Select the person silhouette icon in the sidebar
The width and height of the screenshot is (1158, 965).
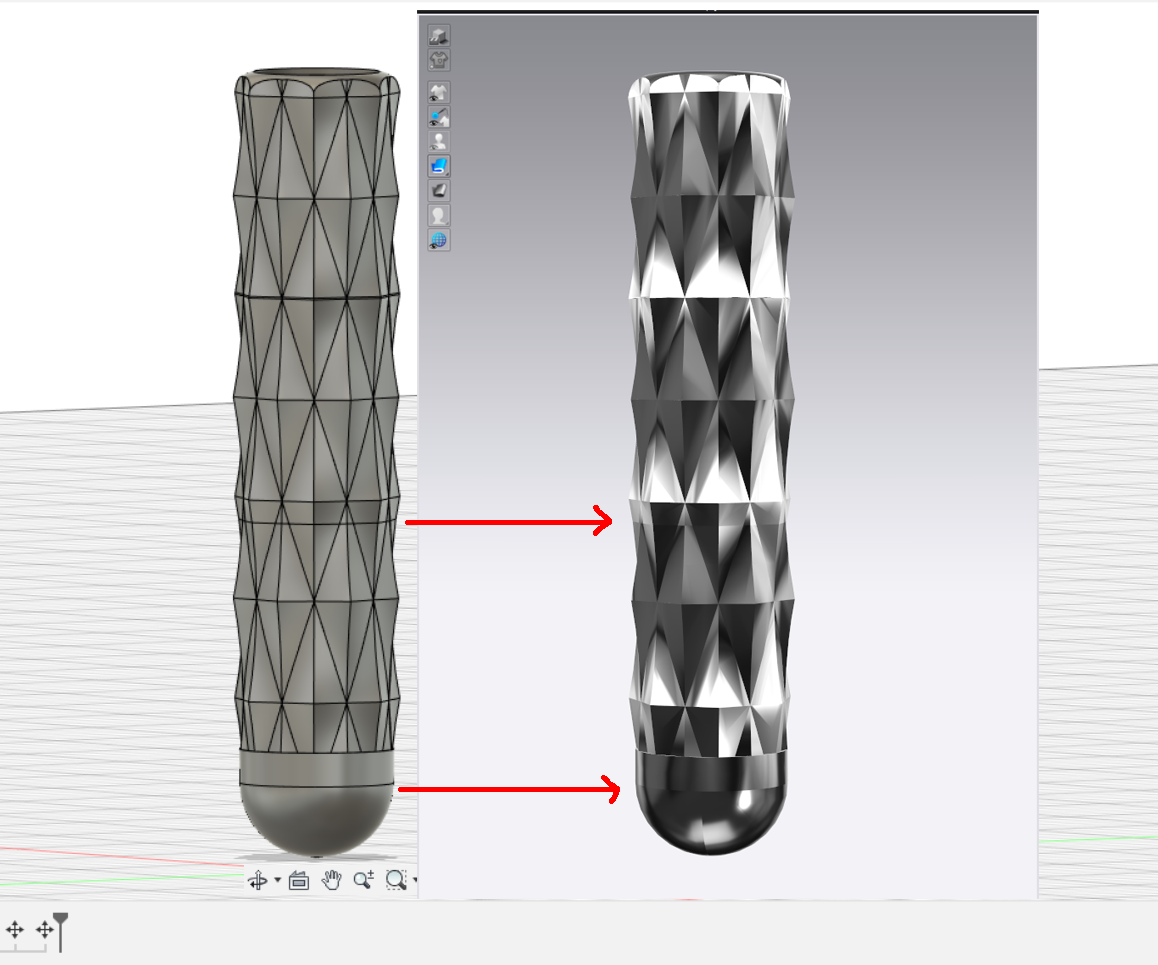pyautogui.click(x=437, y=215)
